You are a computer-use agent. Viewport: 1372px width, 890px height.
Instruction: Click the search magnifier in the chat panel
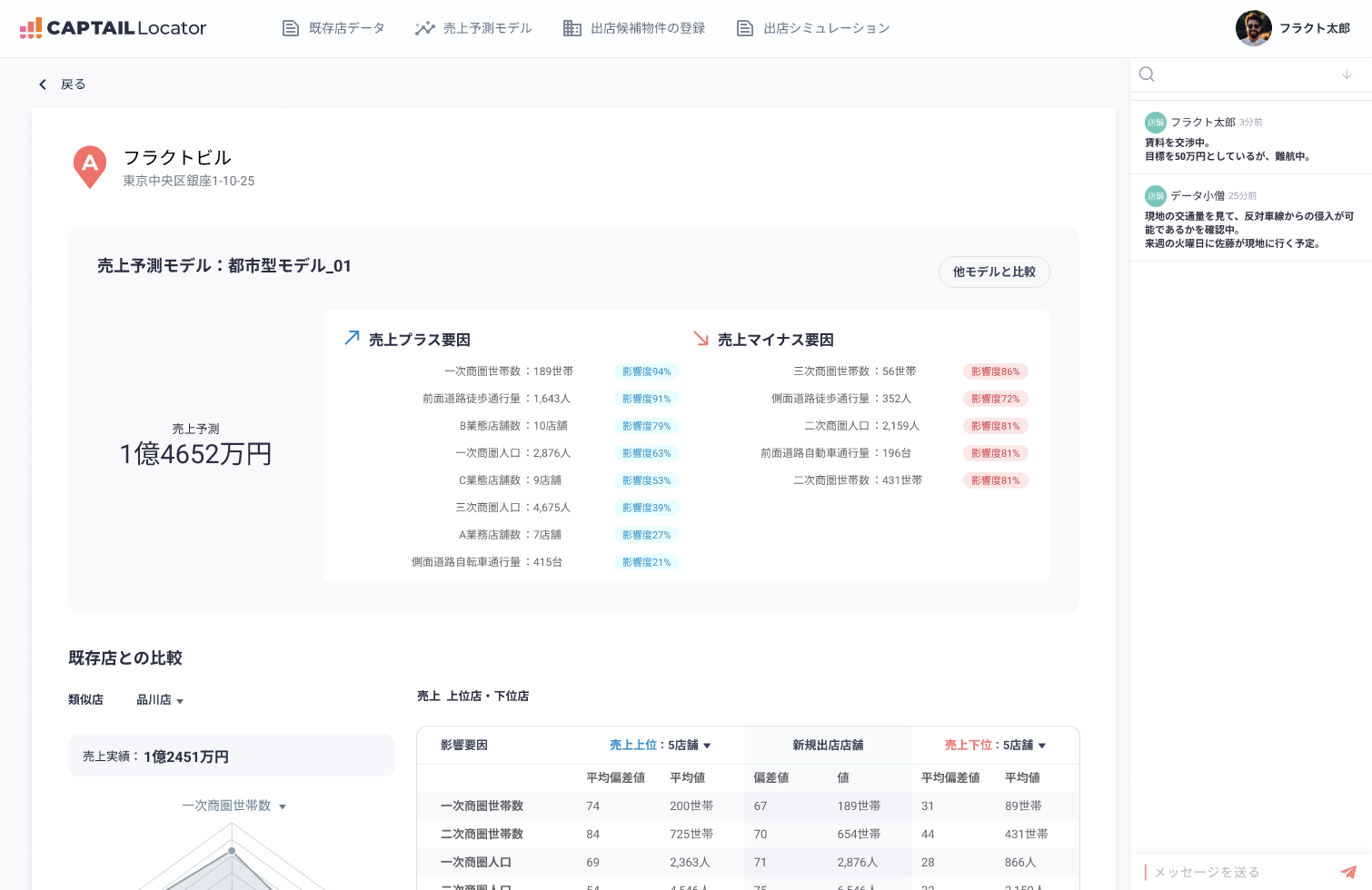coord(1147,74)
